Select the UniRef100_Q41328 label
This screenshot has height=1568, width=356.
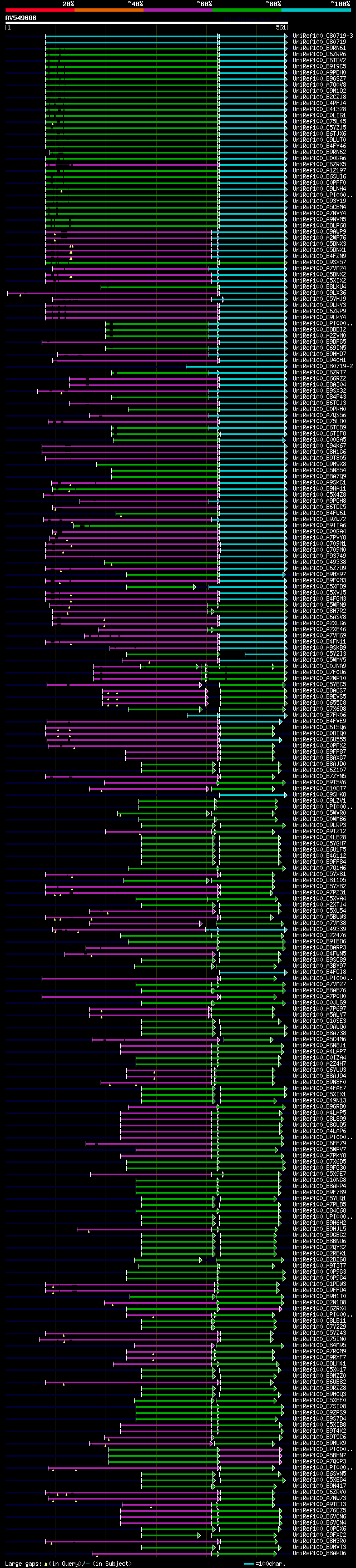pos(319,110)
